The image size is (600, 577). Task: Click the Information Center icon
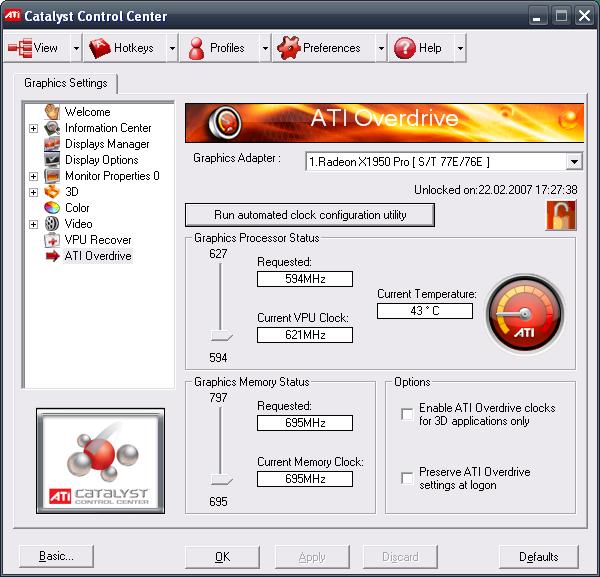(x=52, y=128)
